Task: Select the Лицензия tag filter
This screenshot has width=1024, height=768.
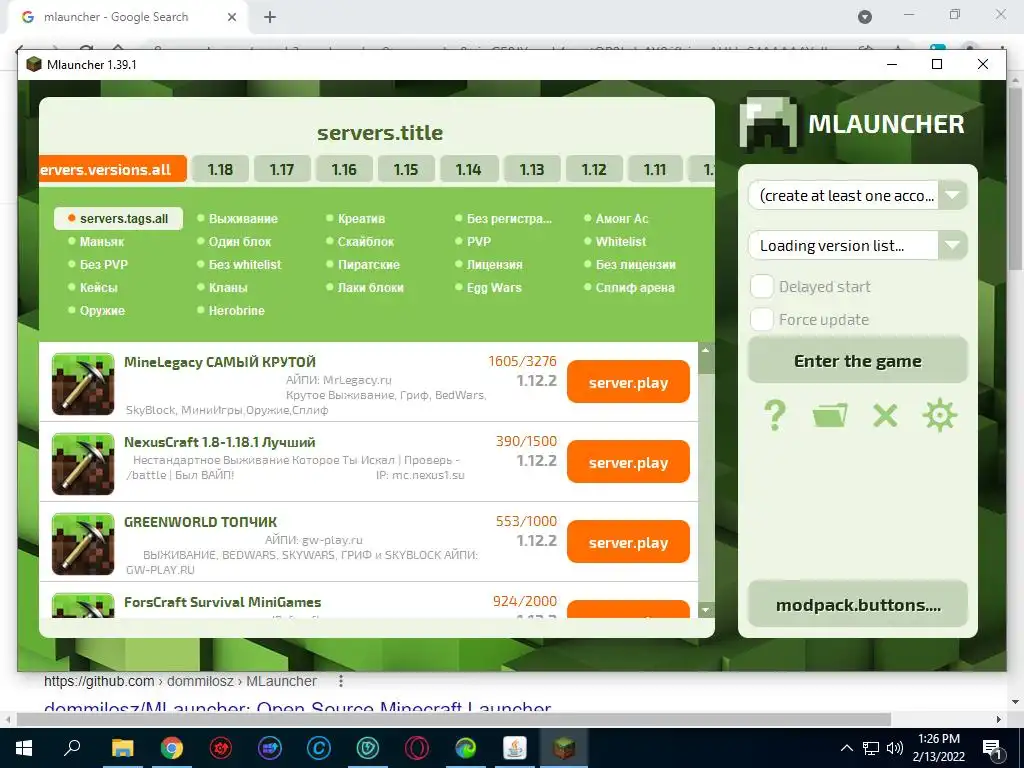Action: pyautogui.click(x=488, y=264)
